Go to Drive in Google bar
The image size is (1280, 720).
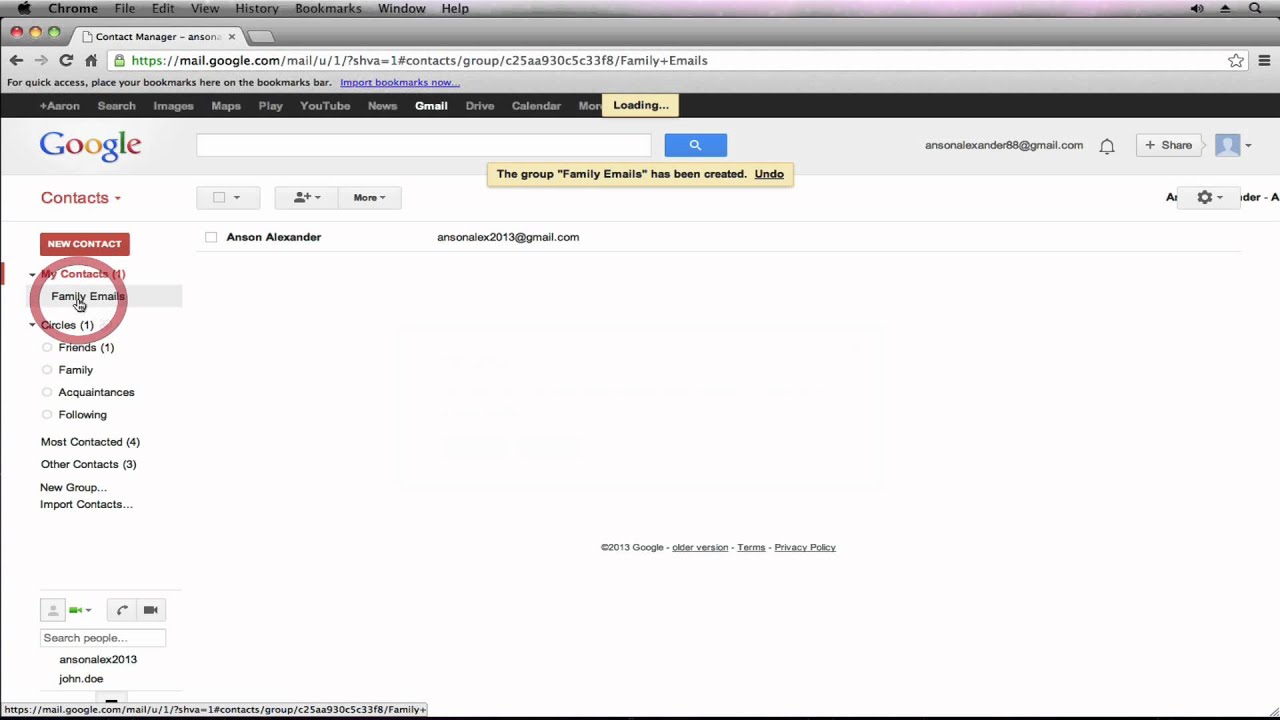(480, 105)
